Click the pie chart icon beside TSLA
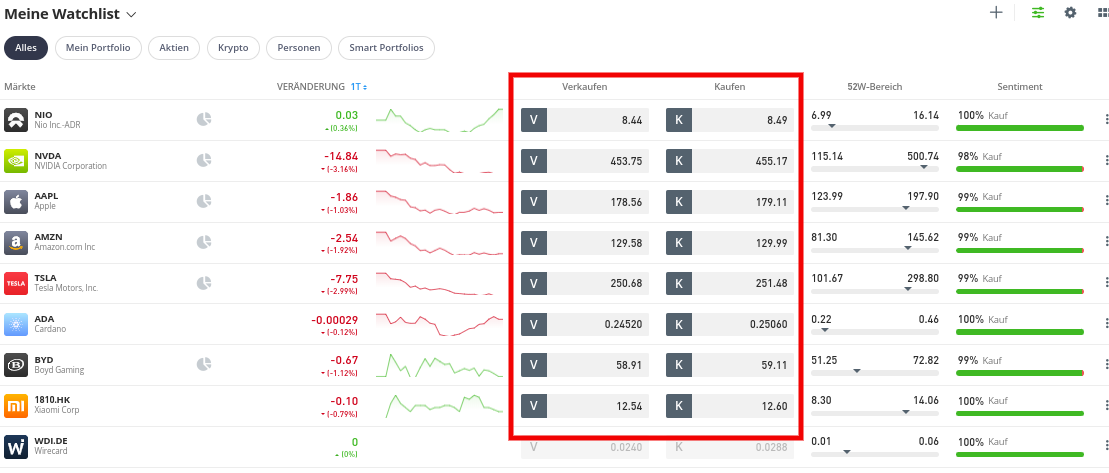The height and width of the screenshot is (473, 1109). tap(204, 283)
